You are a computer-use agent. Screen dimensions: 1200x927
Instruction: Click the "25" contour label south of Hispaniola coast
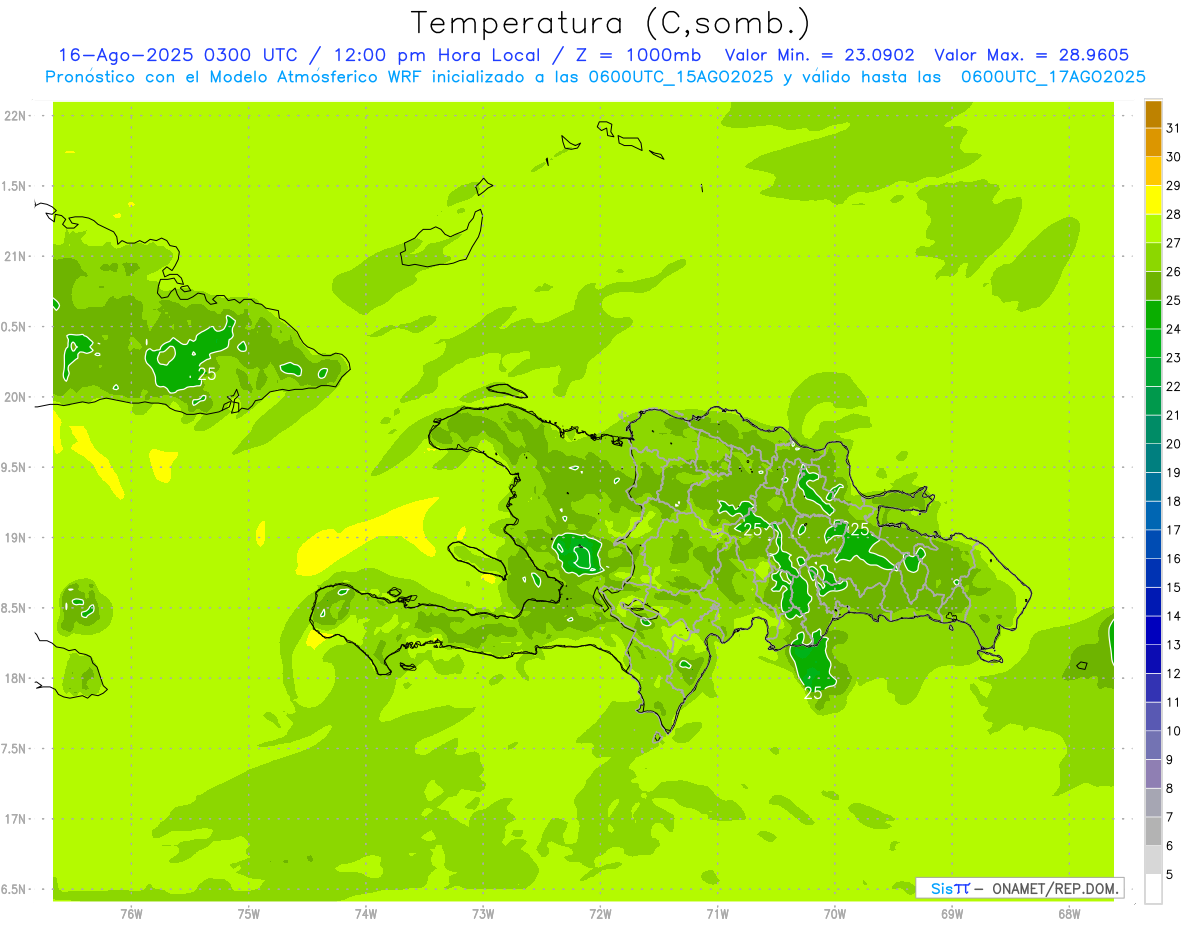(x=813, y=692)
